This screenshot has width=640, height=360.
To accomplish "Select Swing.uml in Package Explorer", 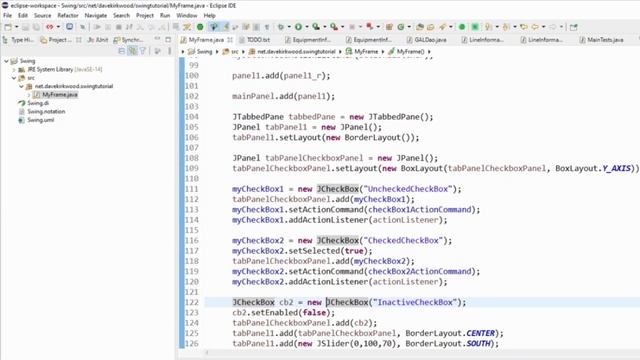I will coord(36,120).
